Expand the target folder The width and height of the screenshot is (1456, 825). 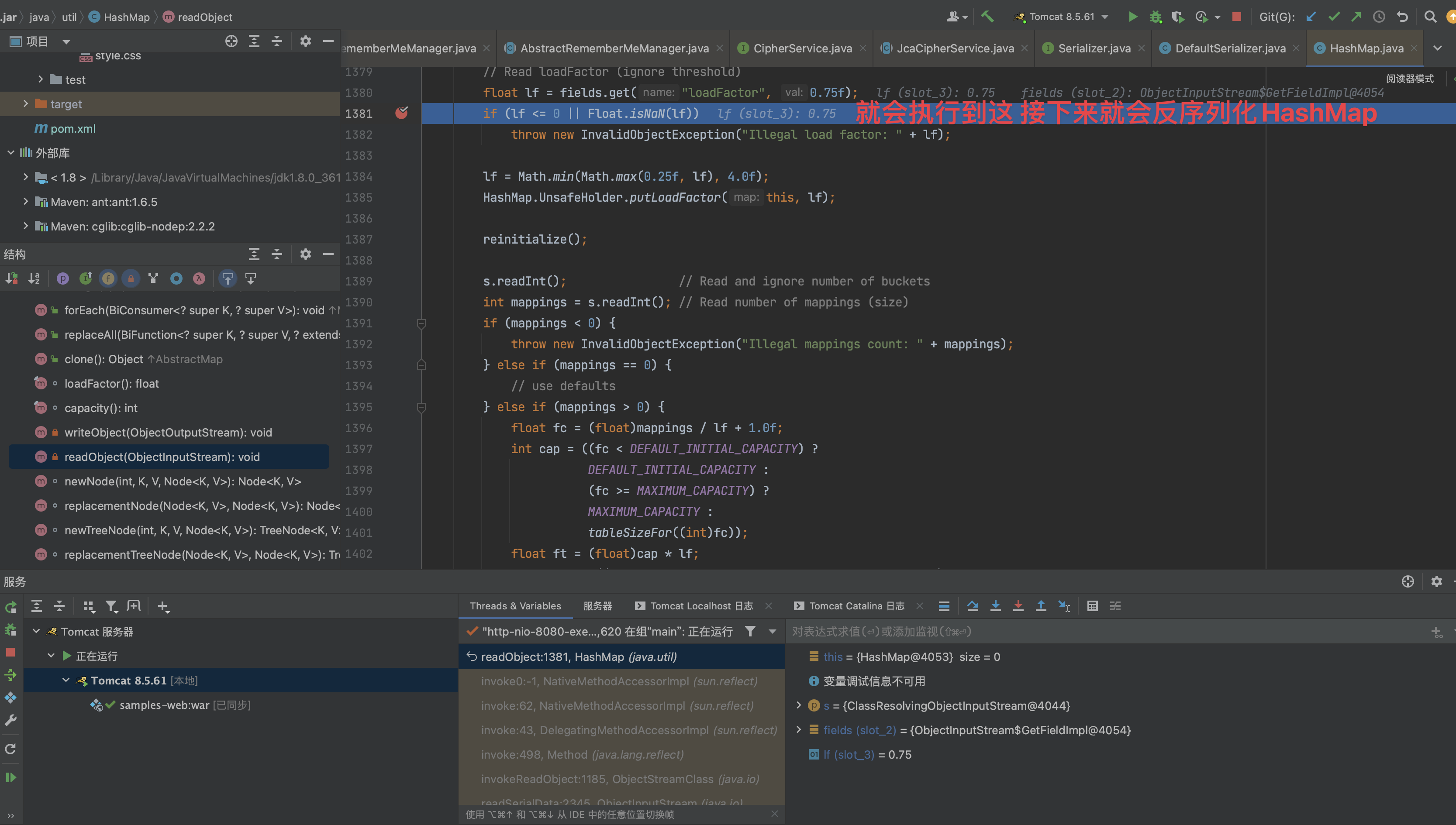[x=25, y=104]
